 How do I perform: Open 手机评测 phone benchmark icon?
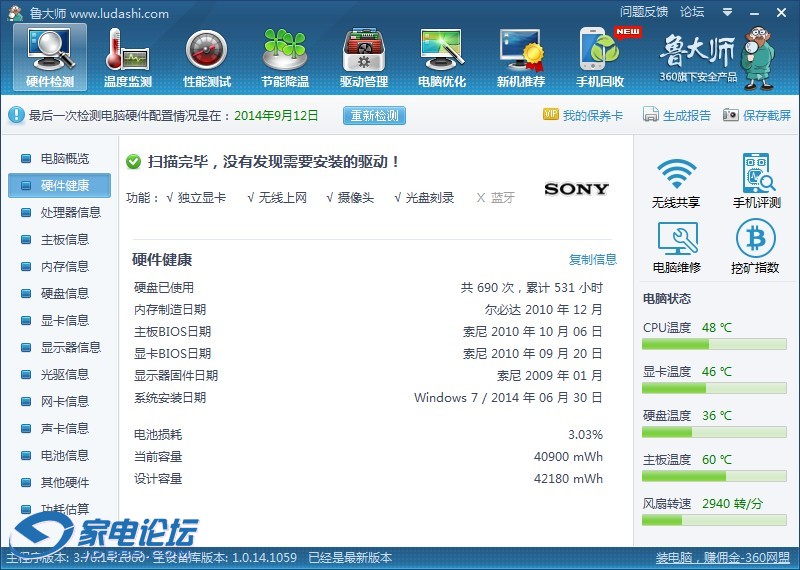(756, 182)
